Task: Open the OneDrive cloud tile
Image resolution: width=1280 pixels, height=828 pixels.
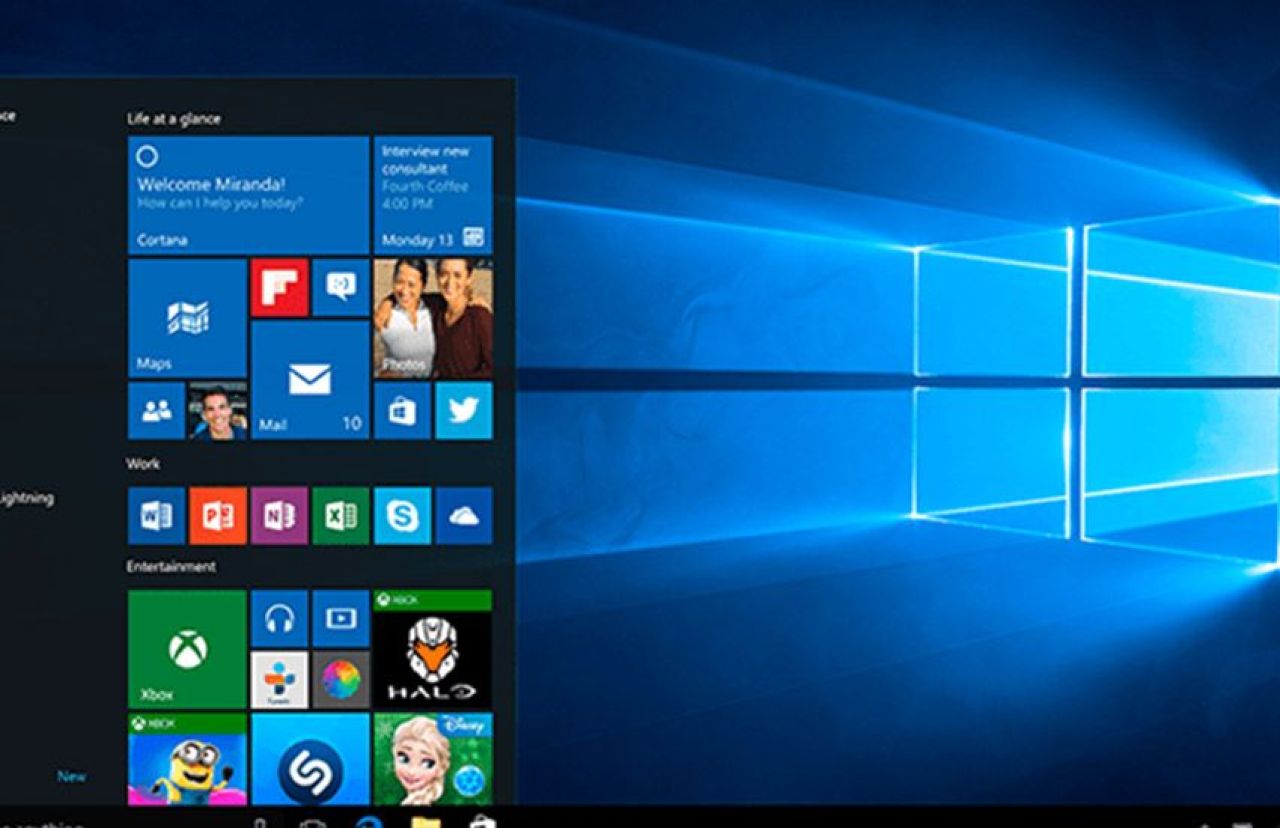Action: click(464, 516)
